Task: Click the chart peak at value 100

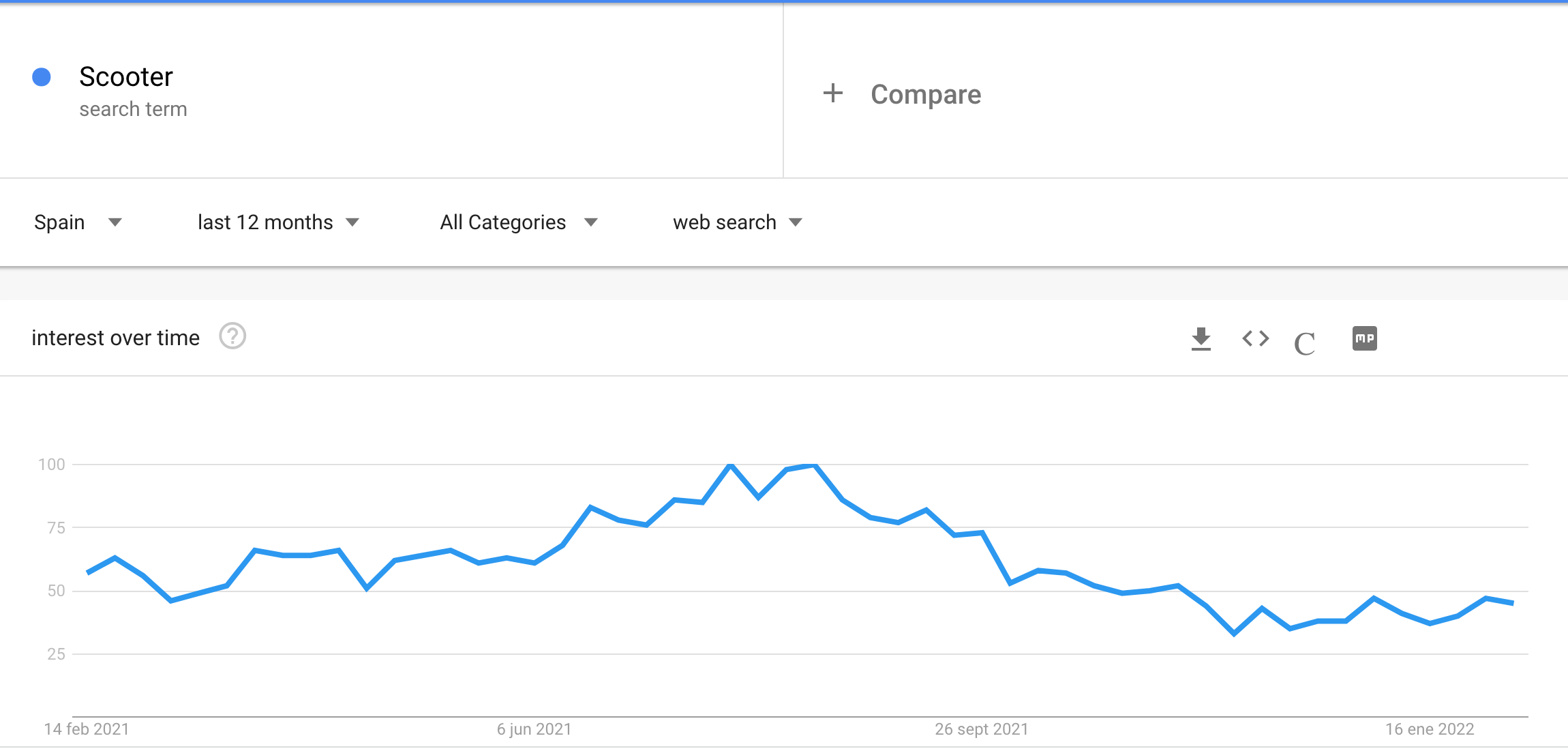Action: [x=729, y=463]
